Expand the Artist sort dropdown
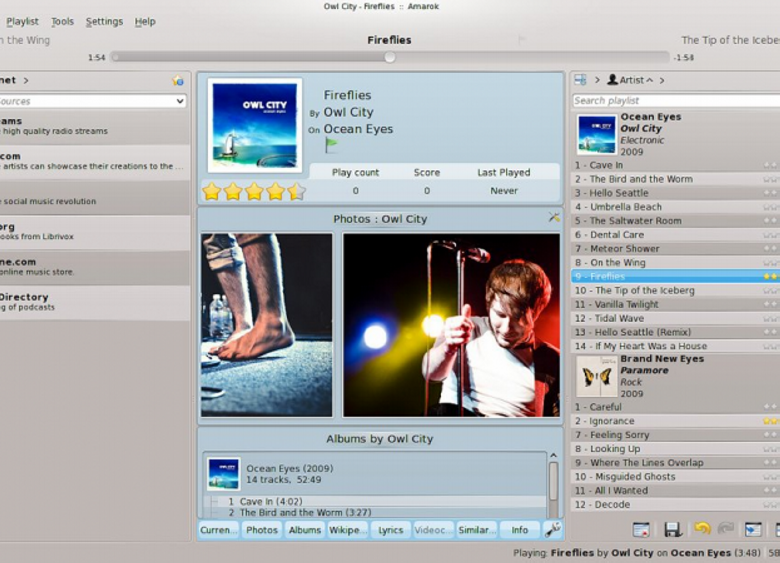Screen dimensions: 780x563 point(630,80)
